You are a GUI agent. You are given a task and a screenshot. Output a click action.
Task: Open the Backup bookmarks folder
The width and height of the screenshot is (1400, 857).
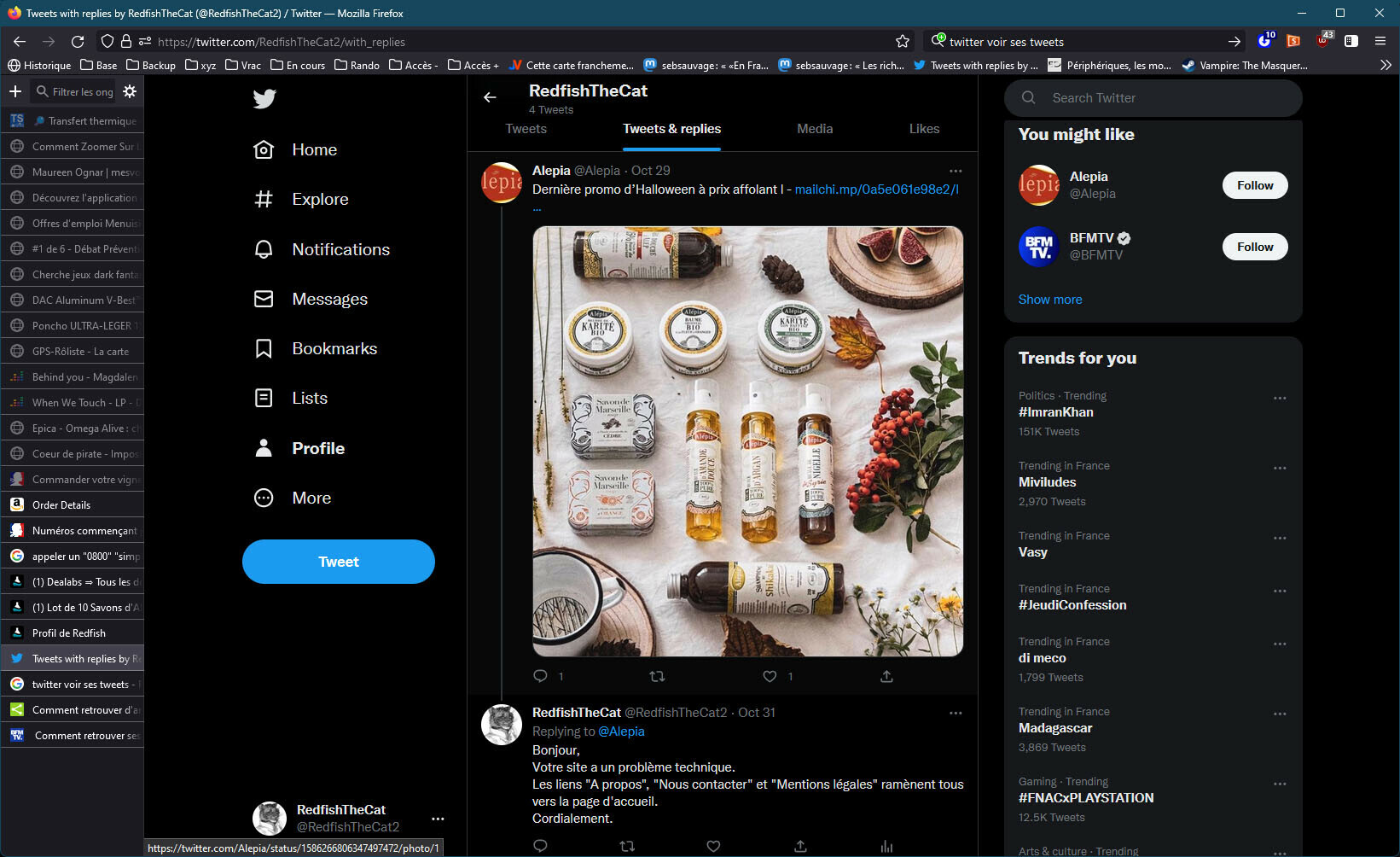click(151, 65)
